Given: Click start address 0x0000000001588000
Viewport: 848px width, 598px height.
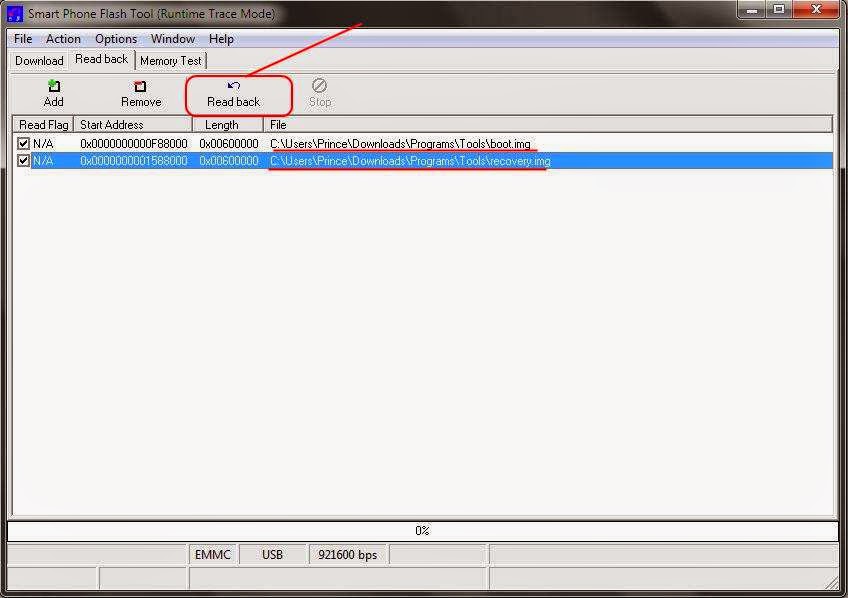Looking at the screenshot, I should coord(134,161).
